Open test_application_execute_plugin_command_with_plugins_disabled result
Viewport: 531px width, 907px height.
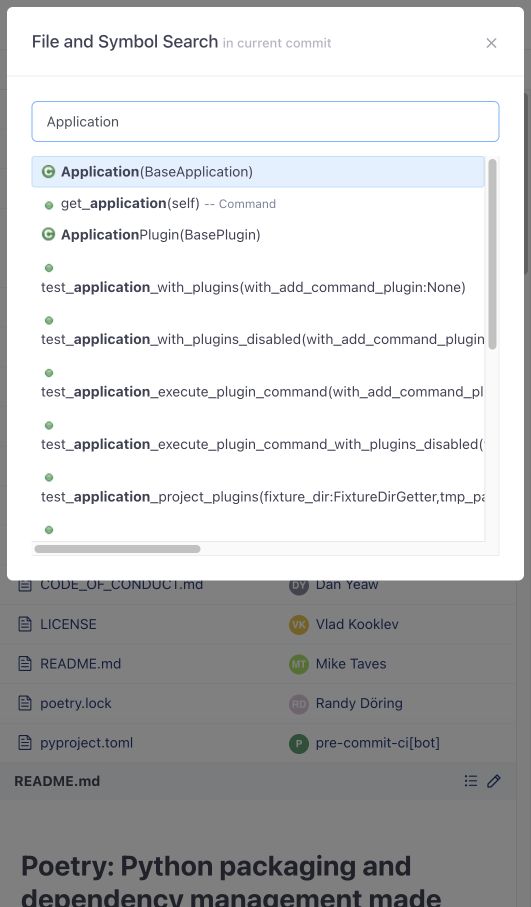click(x=258, y=435)
